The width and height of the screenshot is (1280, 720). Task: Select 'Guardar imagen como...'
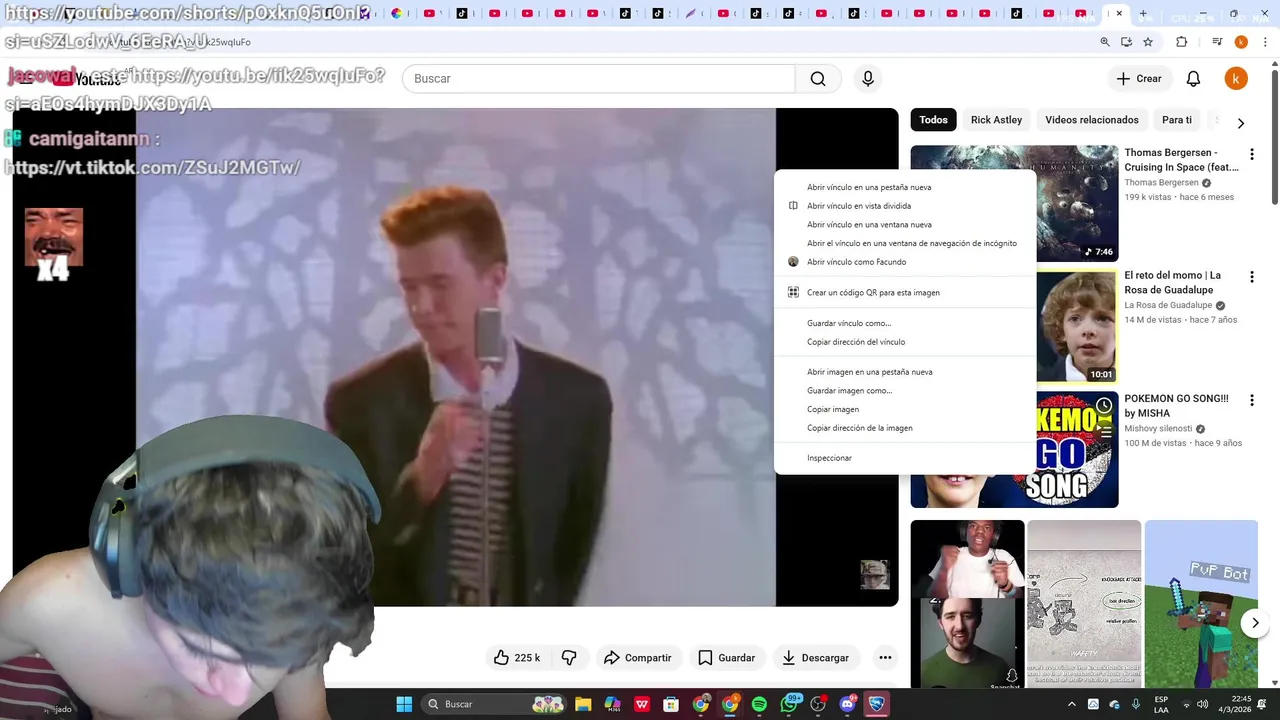click(x=905, y=391)
